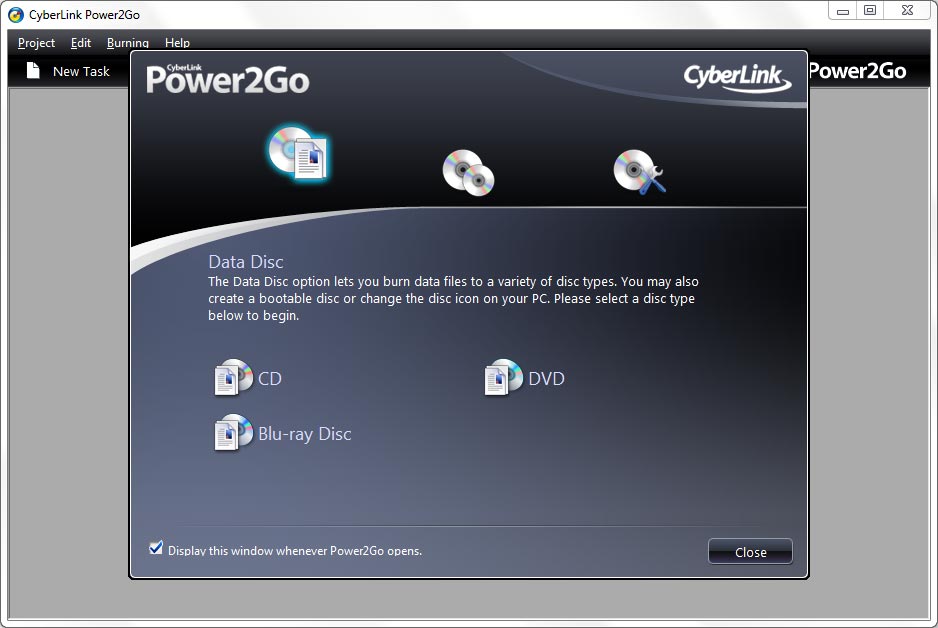Click the New Task toolbar label
The height and width of the screenshot is (628, 938).
tap(81, 71)
